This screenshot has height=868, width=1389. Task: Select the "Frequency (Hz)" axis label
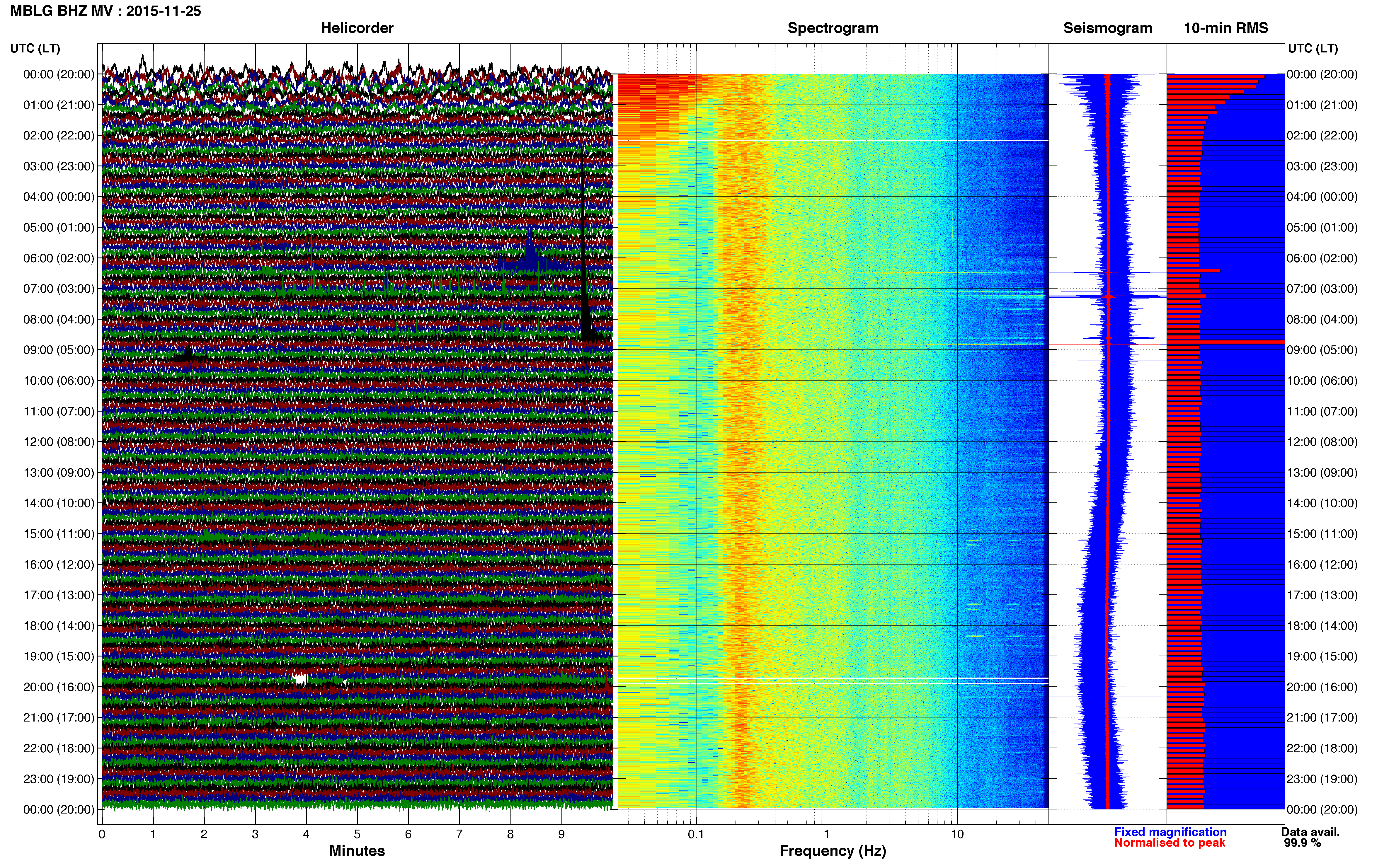[833, 851]
